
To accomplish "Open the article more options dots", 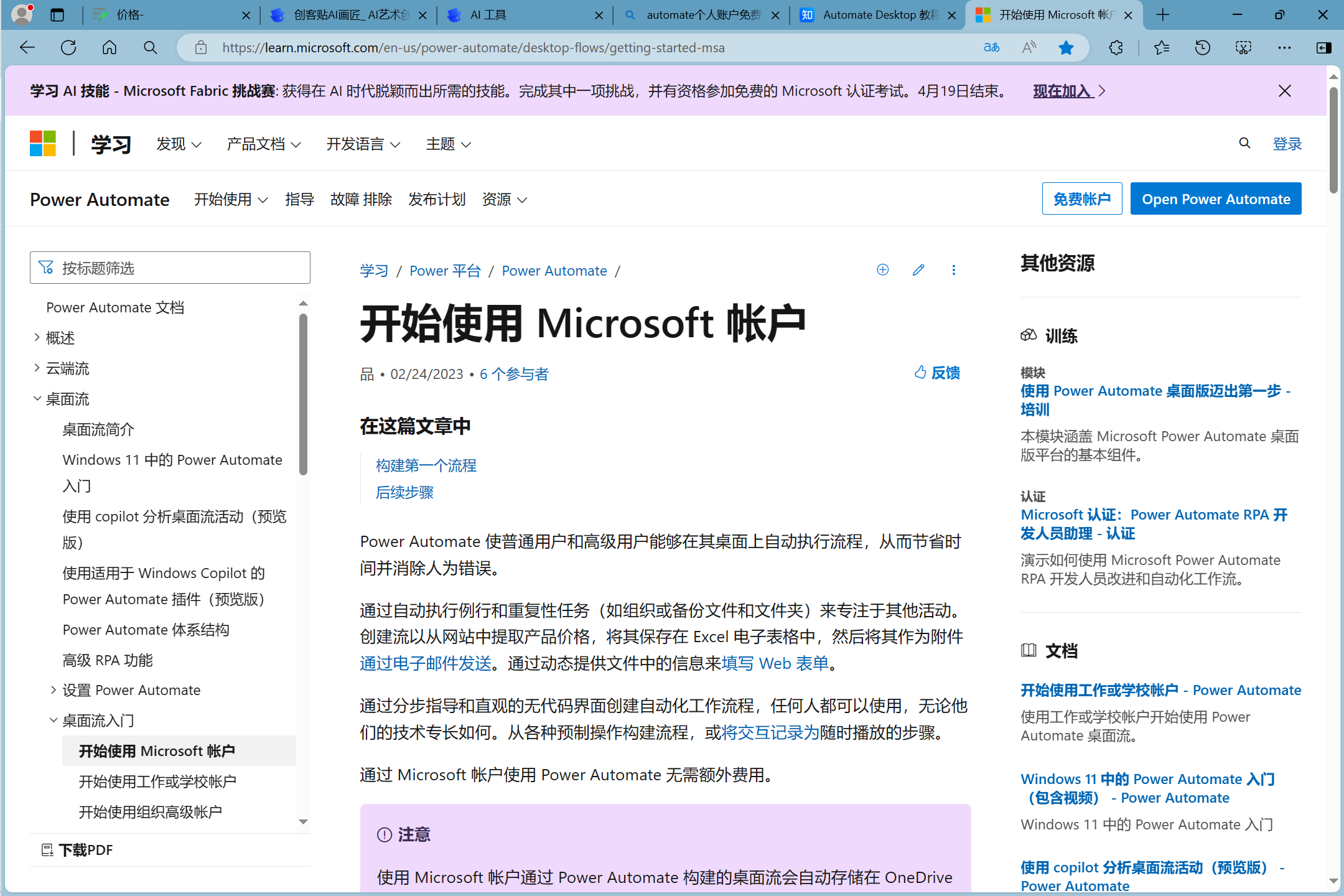I will (954, 270).
